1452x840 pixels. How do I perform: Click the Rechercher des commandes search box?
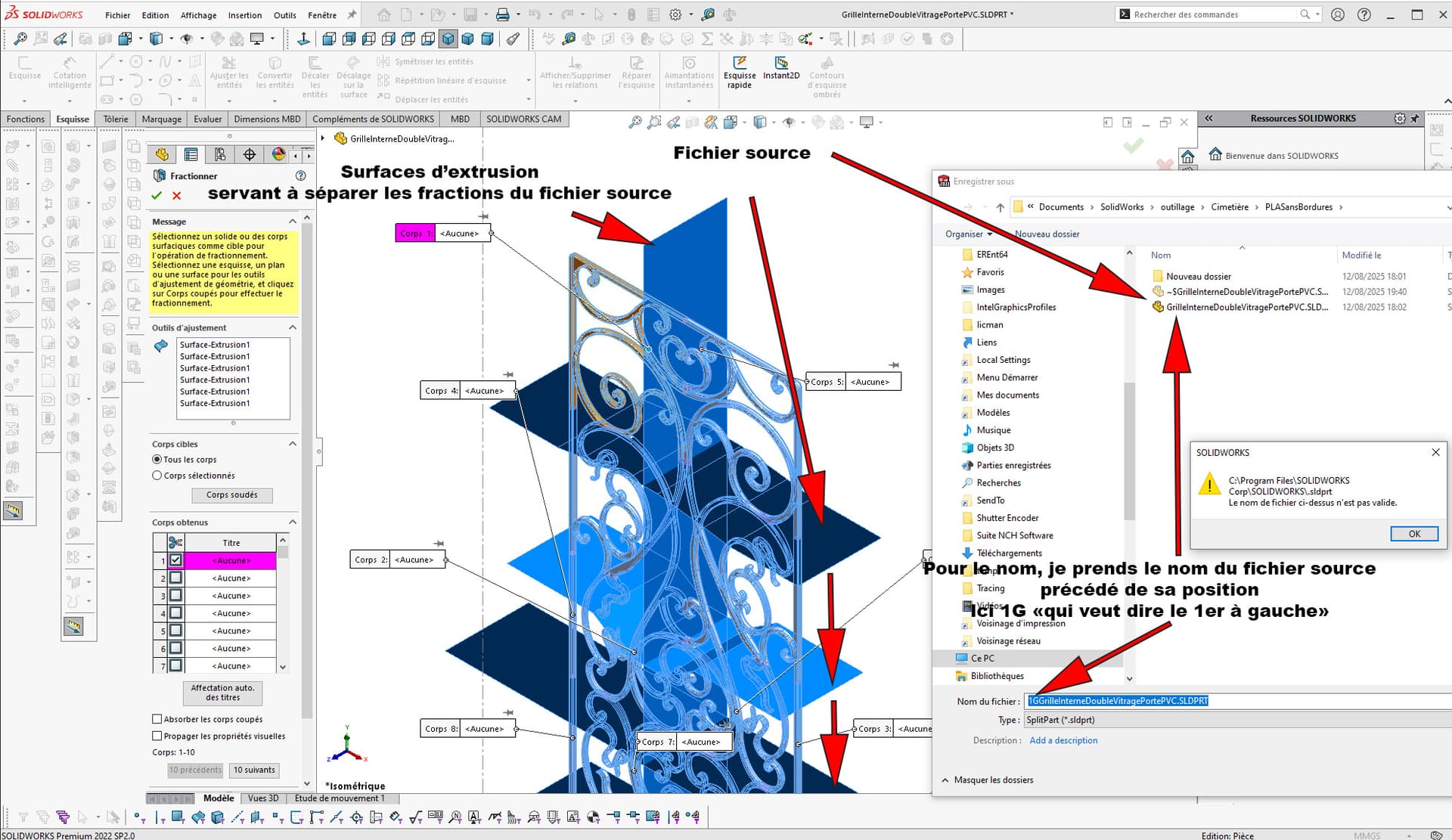coord(1215,14)
